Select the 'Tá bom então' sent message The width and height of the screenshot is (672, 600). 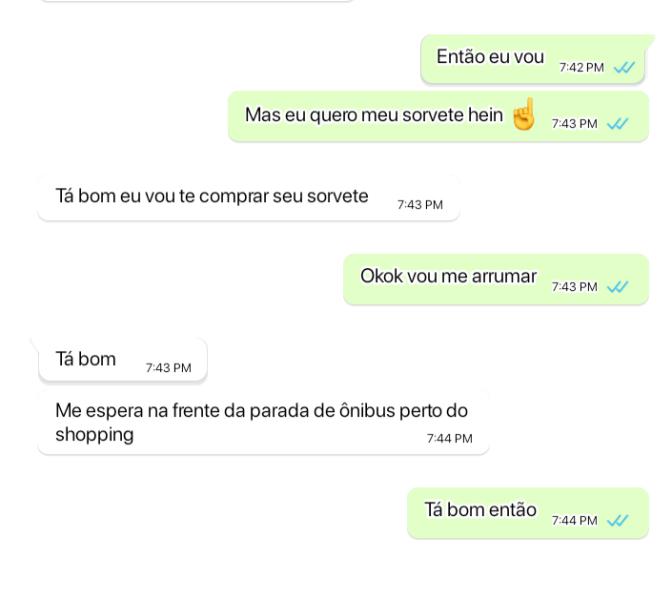[x=480, y=511]
